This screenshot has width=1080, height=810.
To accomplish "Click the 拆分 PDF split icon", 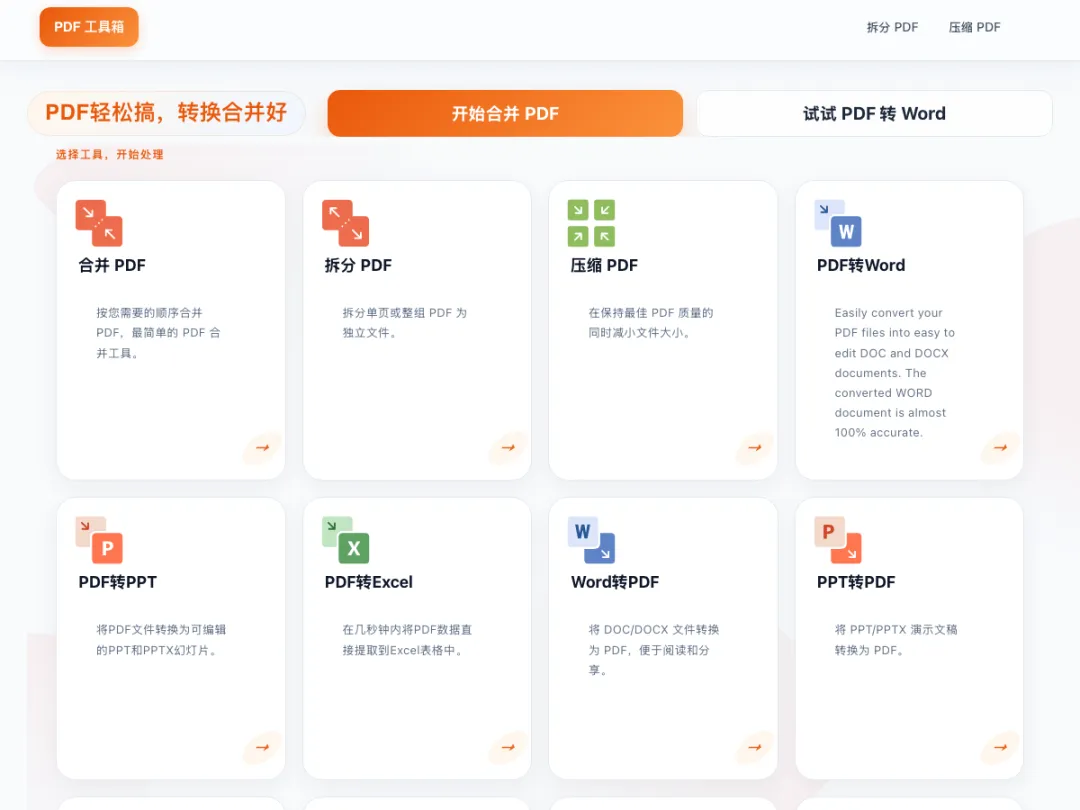I will [x=345, y=223].
